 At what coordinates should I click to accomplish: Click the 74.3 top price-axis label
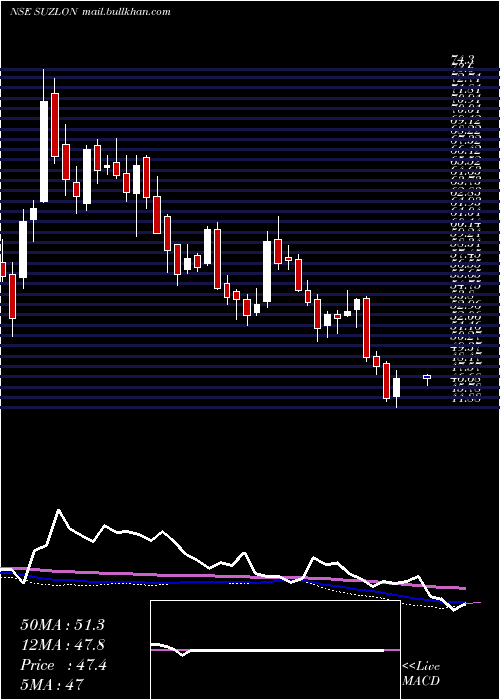(462, 59)
